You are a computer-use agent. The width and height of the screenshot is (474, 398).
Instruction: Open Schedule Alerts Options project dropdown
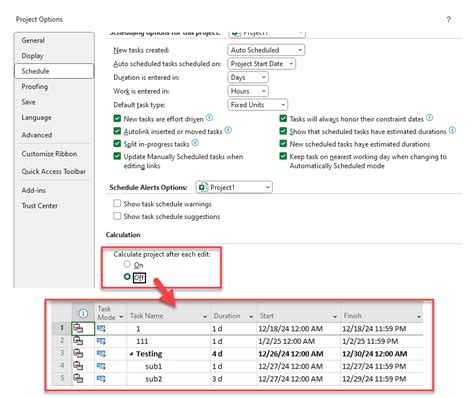click(234, 187)
